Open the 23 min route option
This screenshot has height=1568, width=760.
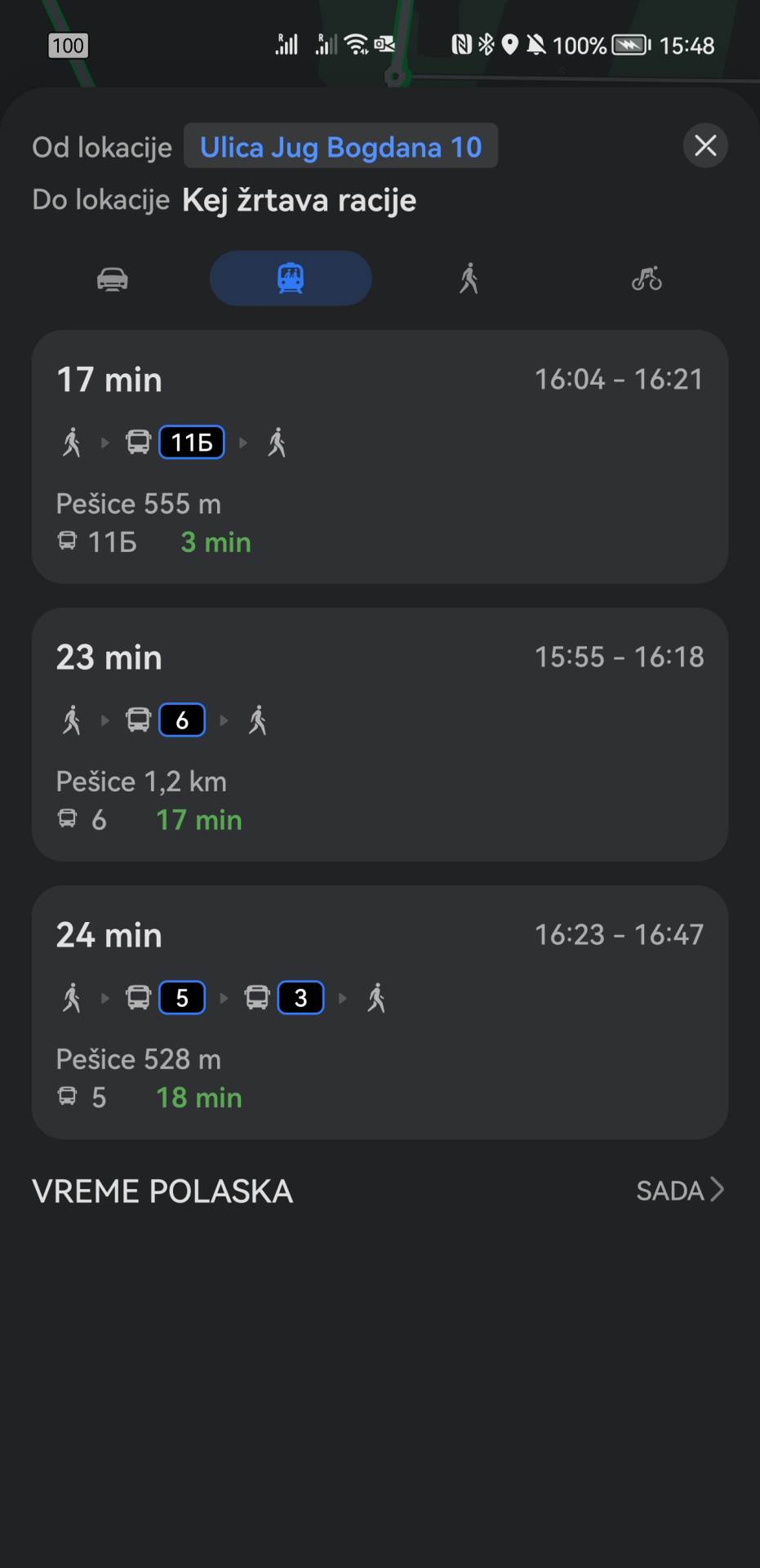(x=380, y=734)
